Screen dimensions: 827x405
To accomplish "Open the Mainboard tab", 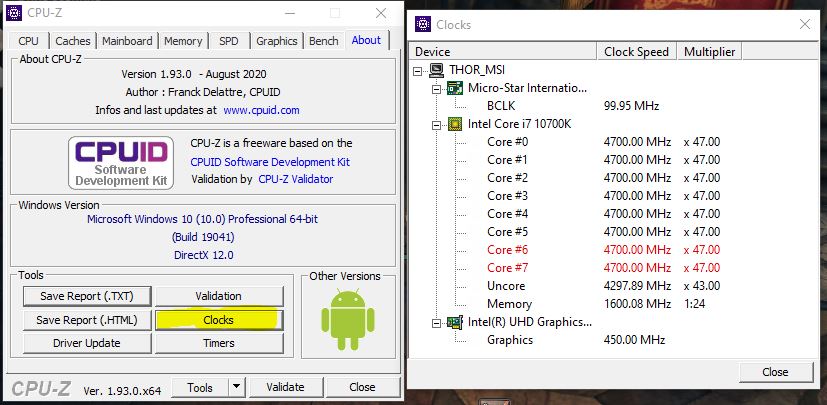I will pyautogui.click(x=127, y=41).
